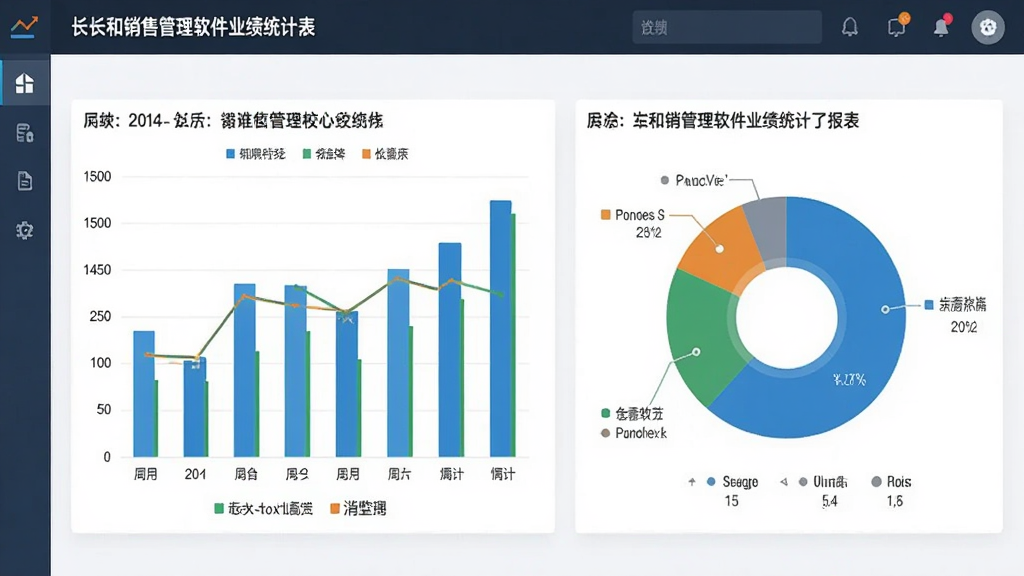The height and width of the screenshot is (576, 1024).
Task: Click the value 15 under Seagre
Action: click(731, 501)
